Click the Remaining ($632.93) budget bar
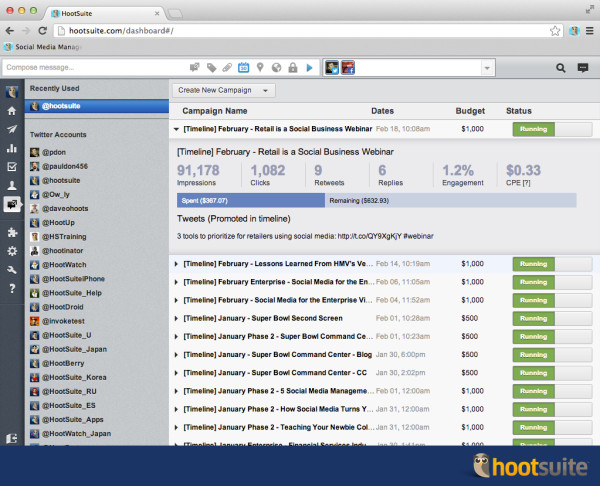Image resolution: width=600 pixels, height=486 pixels. pos(451,201)
